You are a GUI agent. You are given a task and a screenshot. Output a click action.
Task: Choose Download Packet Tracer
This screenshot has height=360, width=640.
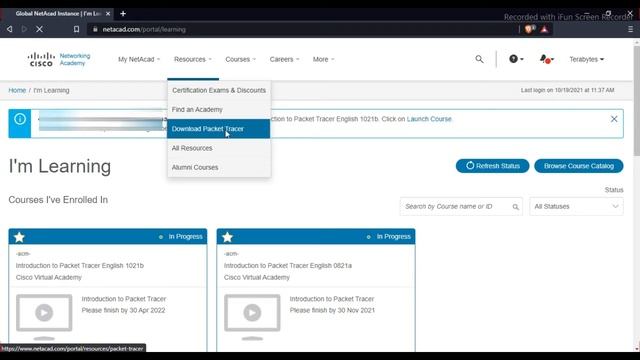point(219,129)
